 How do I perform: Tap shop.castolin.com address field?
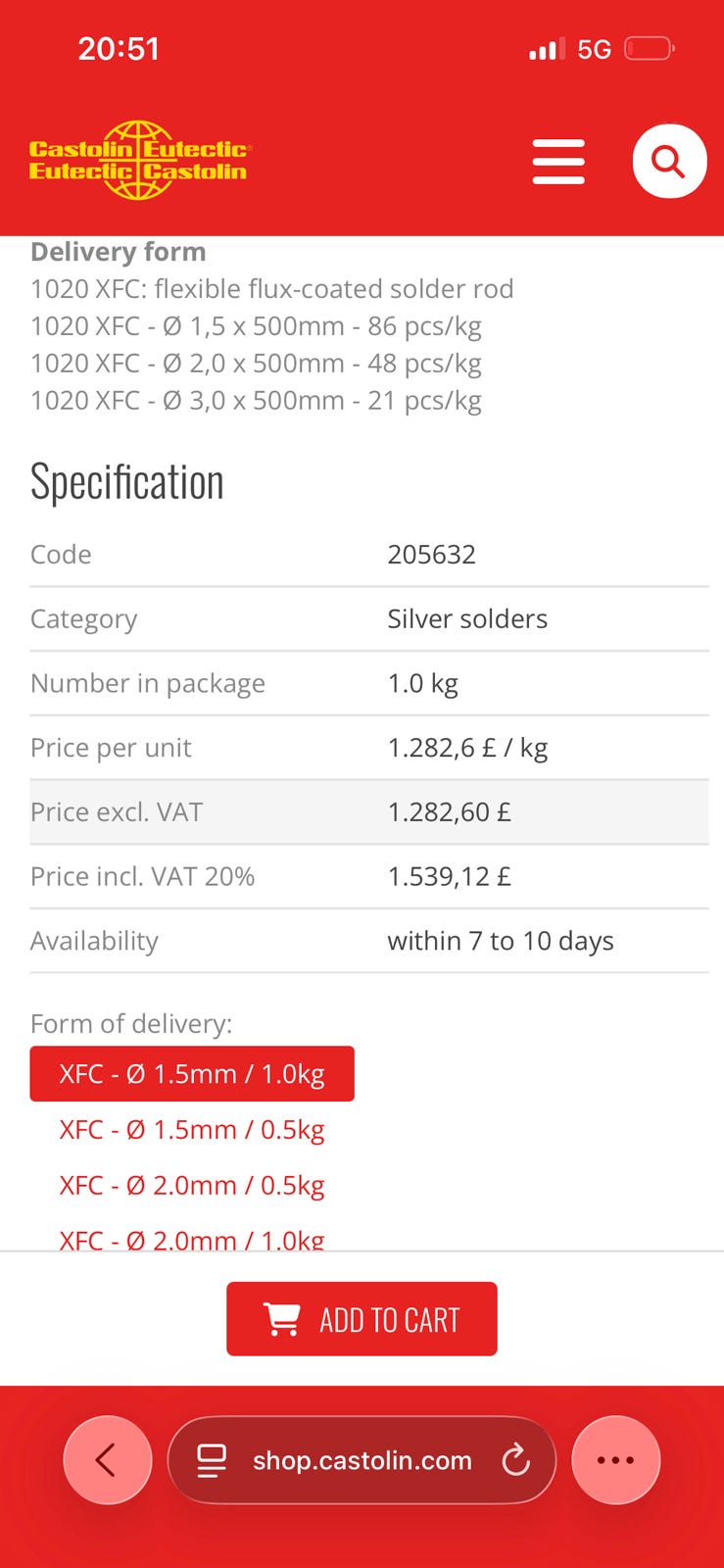pyautogui.click(x=362, y=1460)
